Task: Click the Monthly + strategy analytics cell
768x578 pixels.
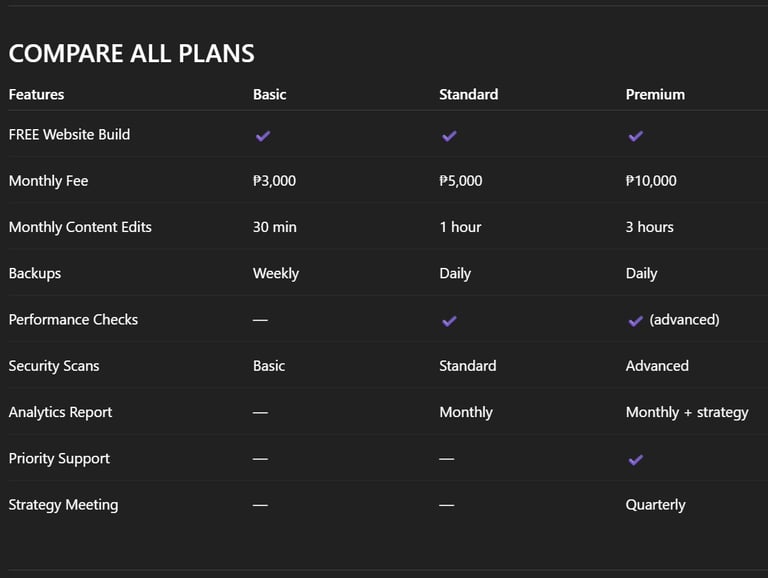Action: click(687, 412)
